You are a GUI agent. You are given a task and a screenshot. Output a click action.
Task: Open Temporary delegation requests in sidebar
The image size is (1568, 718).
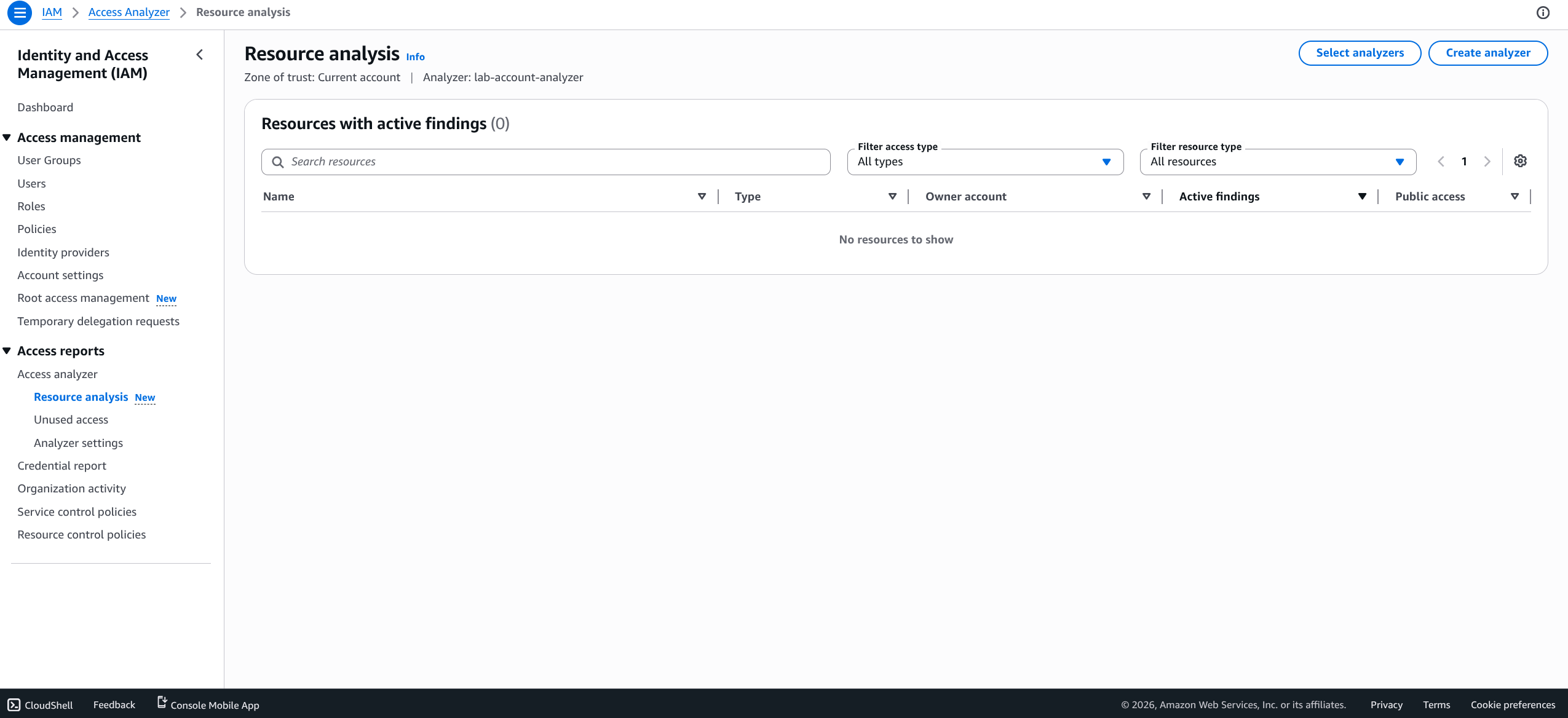pos(98,322)
